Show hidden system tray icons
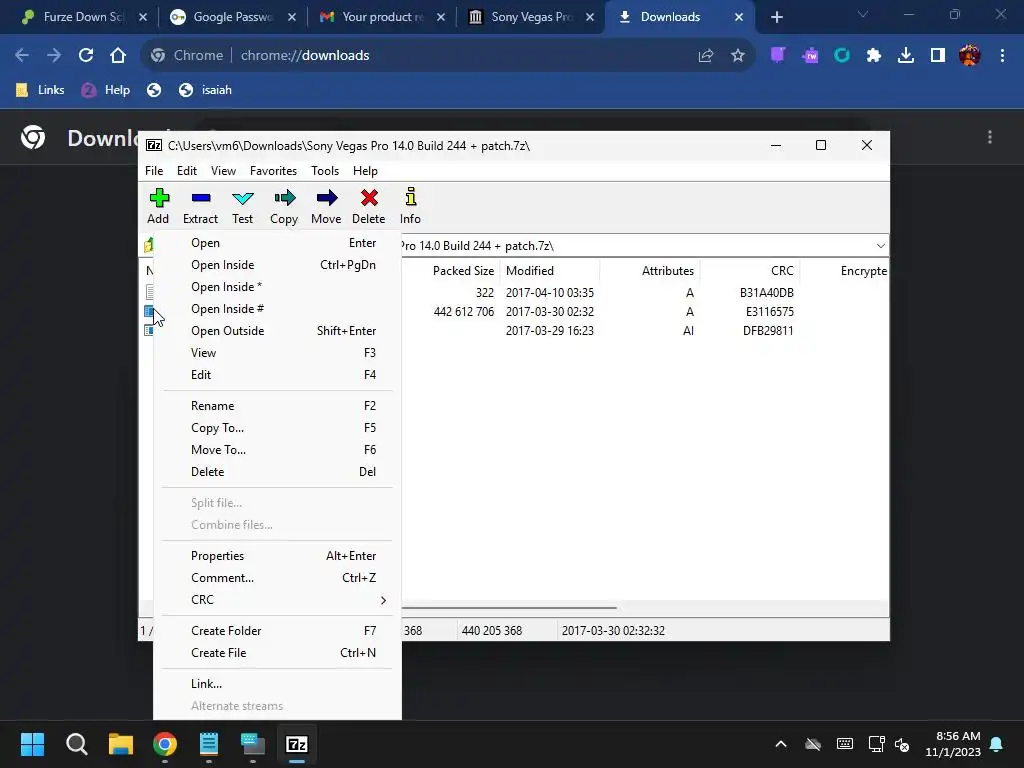The width and height of the screenshot is (1024, 768). coord(781,744)
